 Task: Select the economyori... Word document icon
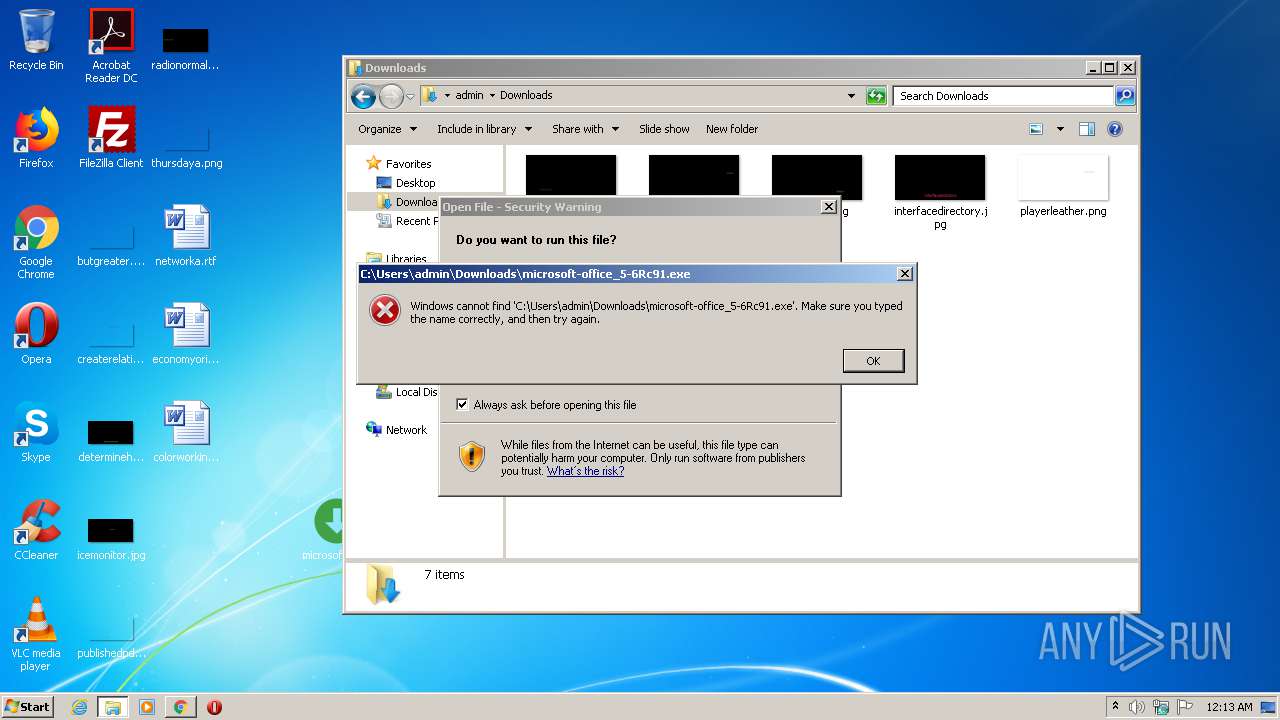click(186, 334)
